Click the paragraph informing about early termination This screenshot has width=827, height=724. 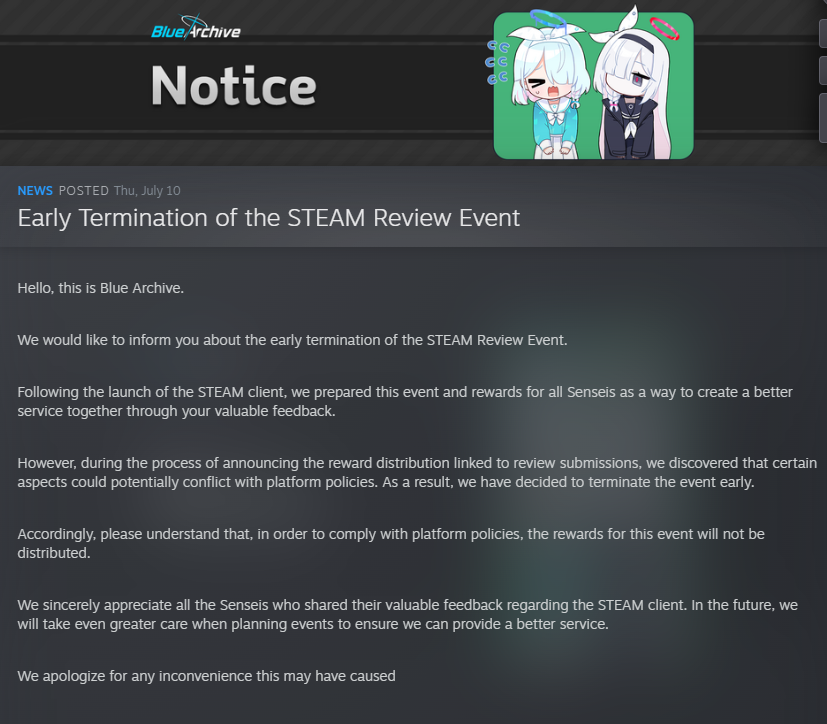(x=292, y=340)
